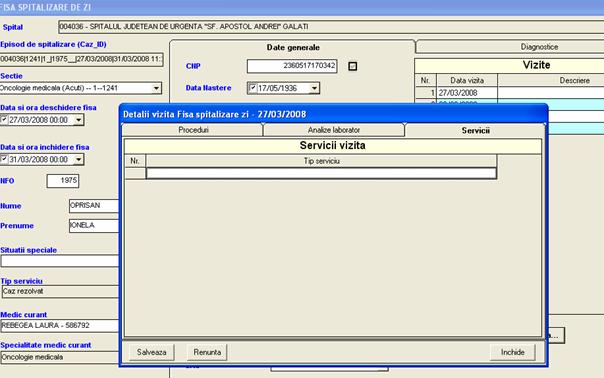Click the empty Tip serviciu table cell
This screenshot has width=604, height=378.
click(x=321, y=173)
